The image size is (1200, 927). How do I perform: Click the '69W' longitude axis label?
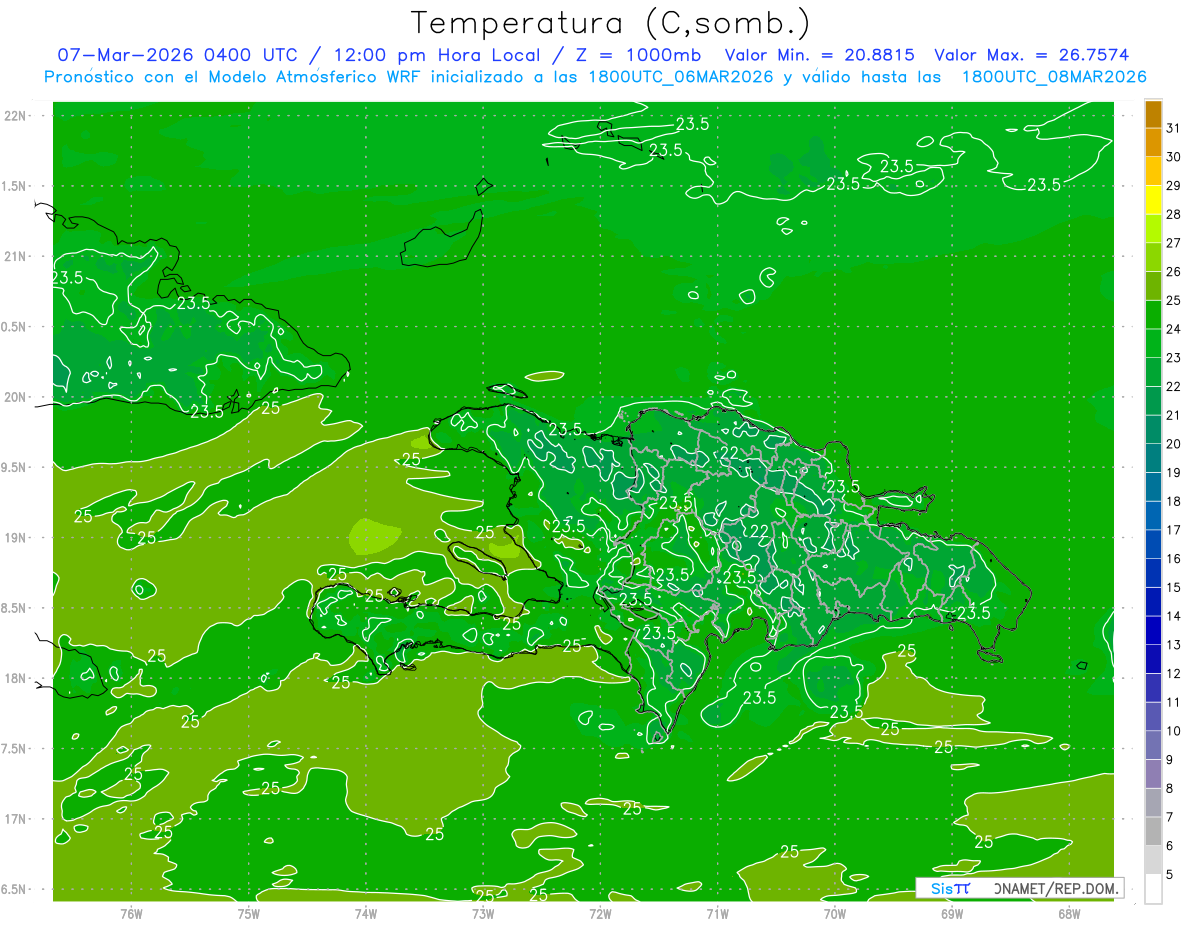tap(951, 913)
